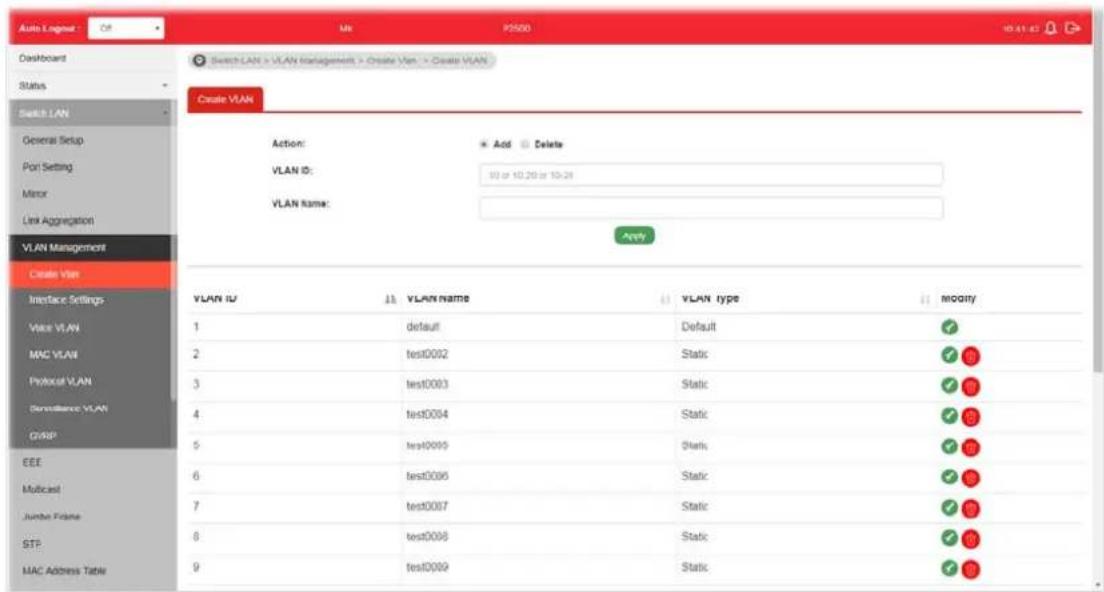Open the Create VLAN tab
The height and width of the screenshot is (592, 1104).
point(225,99)
